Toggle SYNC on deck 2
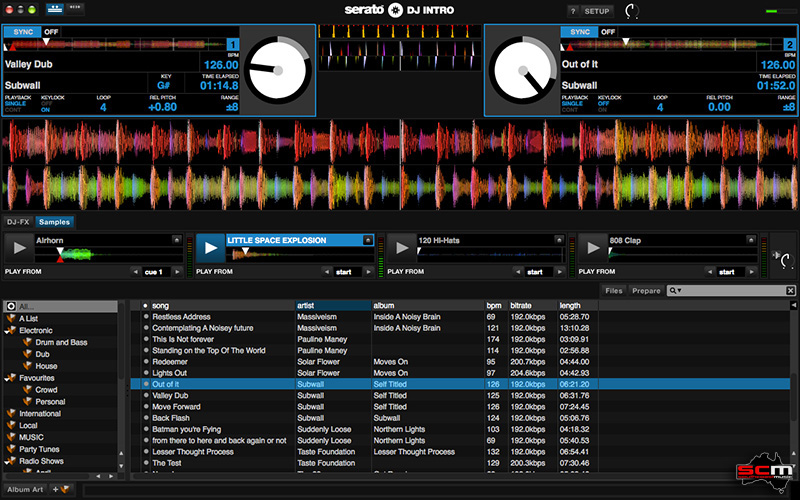The height and width of the screenshot is (500, 800). [x=580, y=32]
